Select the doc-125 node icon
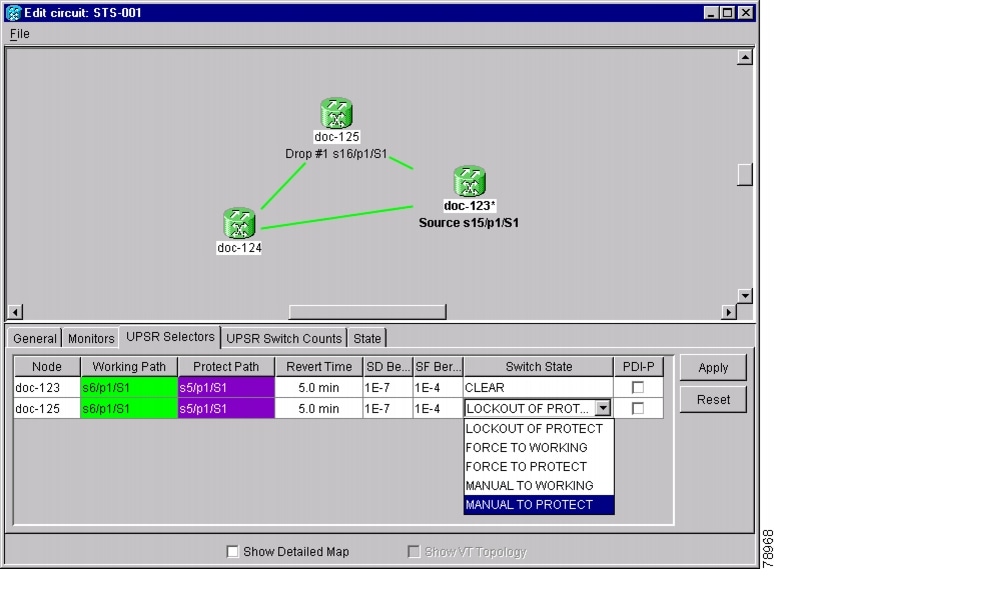This screenshot has width=990, height=599. tap(336, 113)
